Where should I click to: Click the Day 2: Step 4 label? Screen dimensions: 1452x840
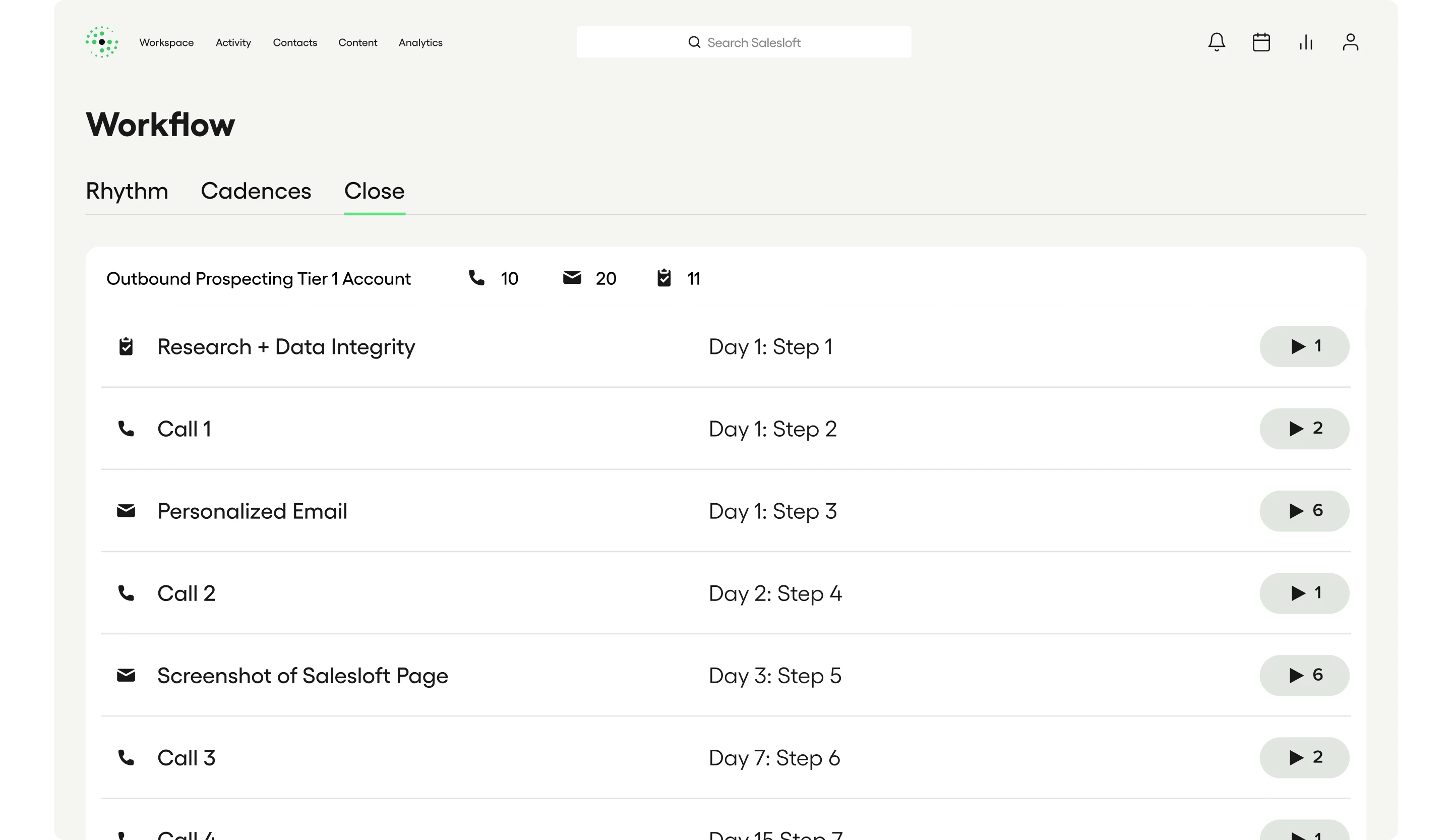point(775,594)
